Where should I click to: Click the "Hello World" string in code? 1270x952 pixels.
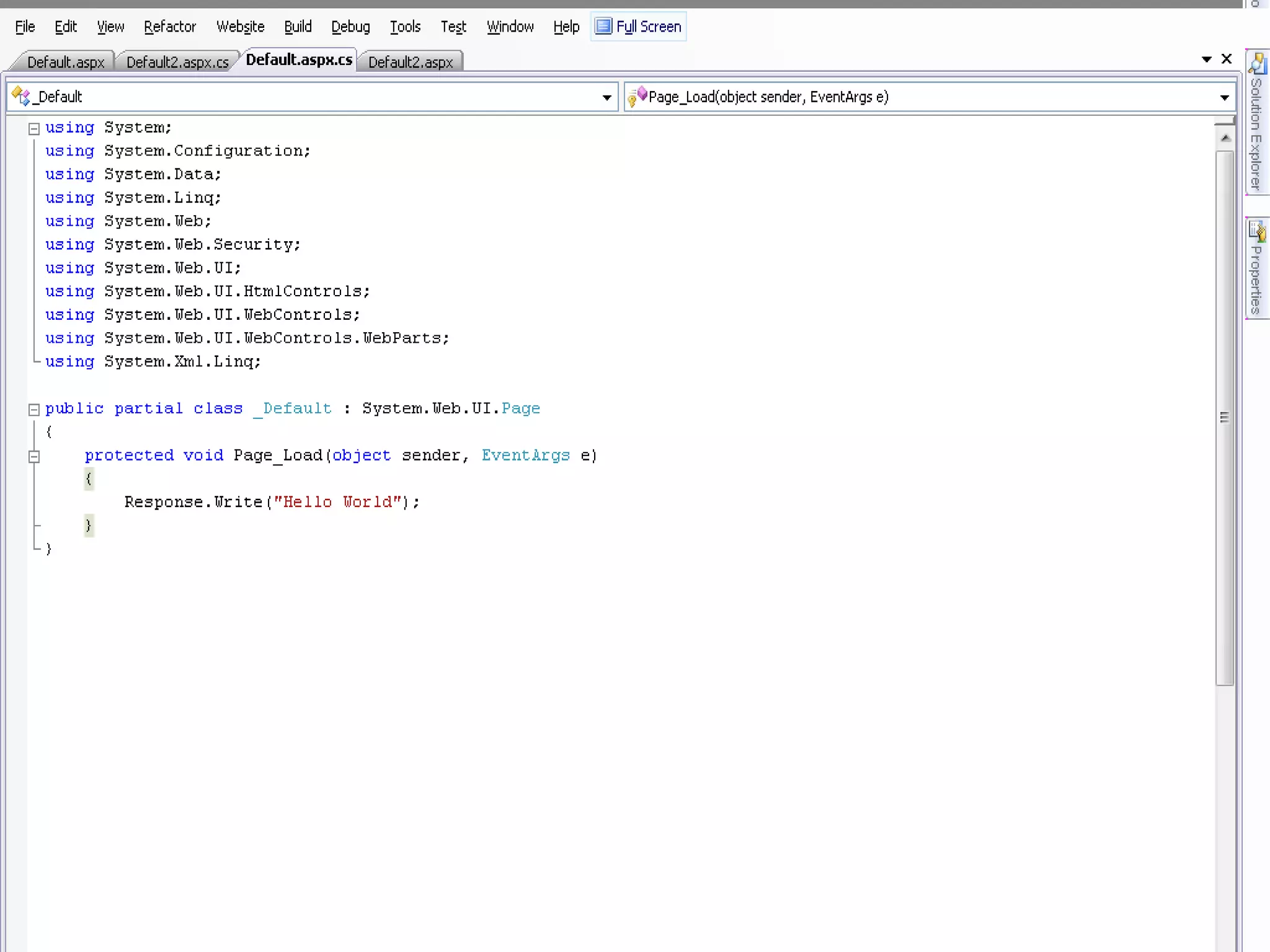(x=338, y=502)
